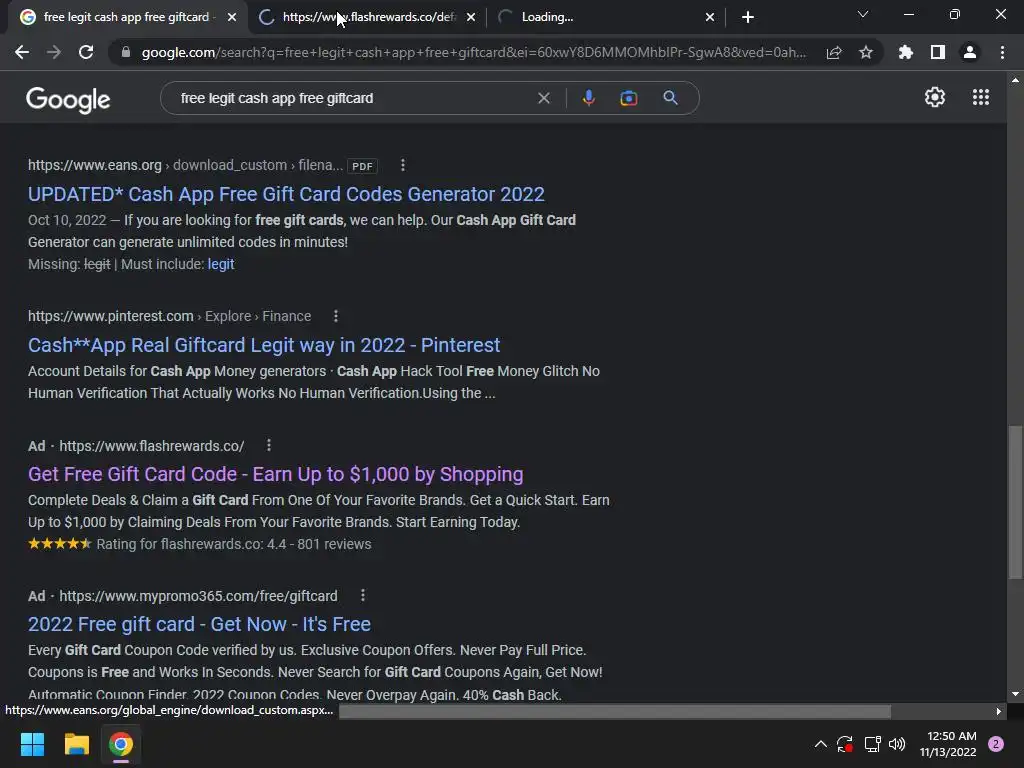Click the flashrewards.co rating text

point(234,544)
